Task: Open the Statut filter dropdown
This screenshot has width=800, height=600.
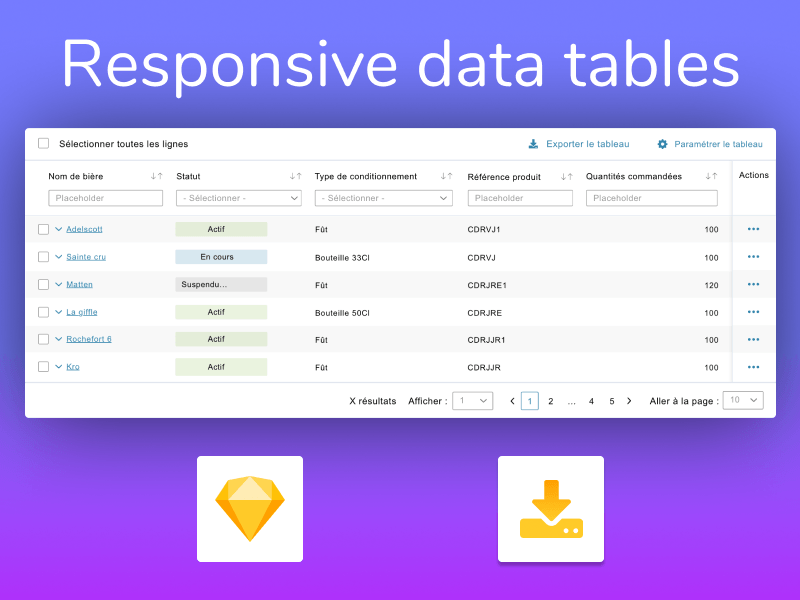Action: tap(238, 198)
